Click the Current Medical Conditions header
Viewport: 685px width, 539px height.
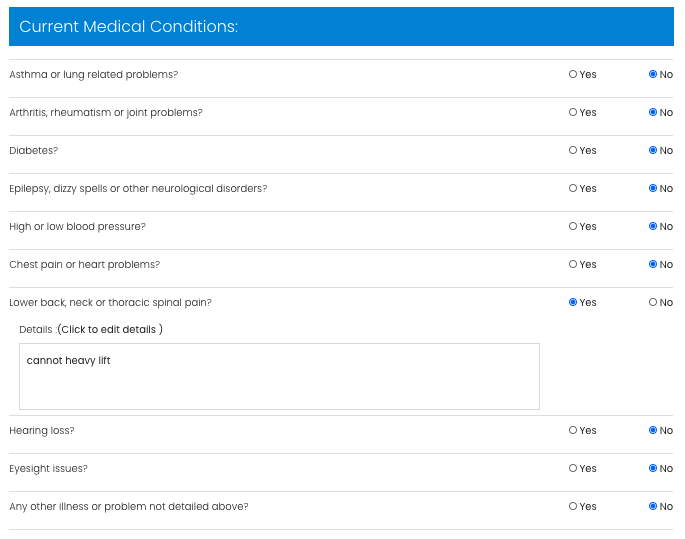[341, 27]
